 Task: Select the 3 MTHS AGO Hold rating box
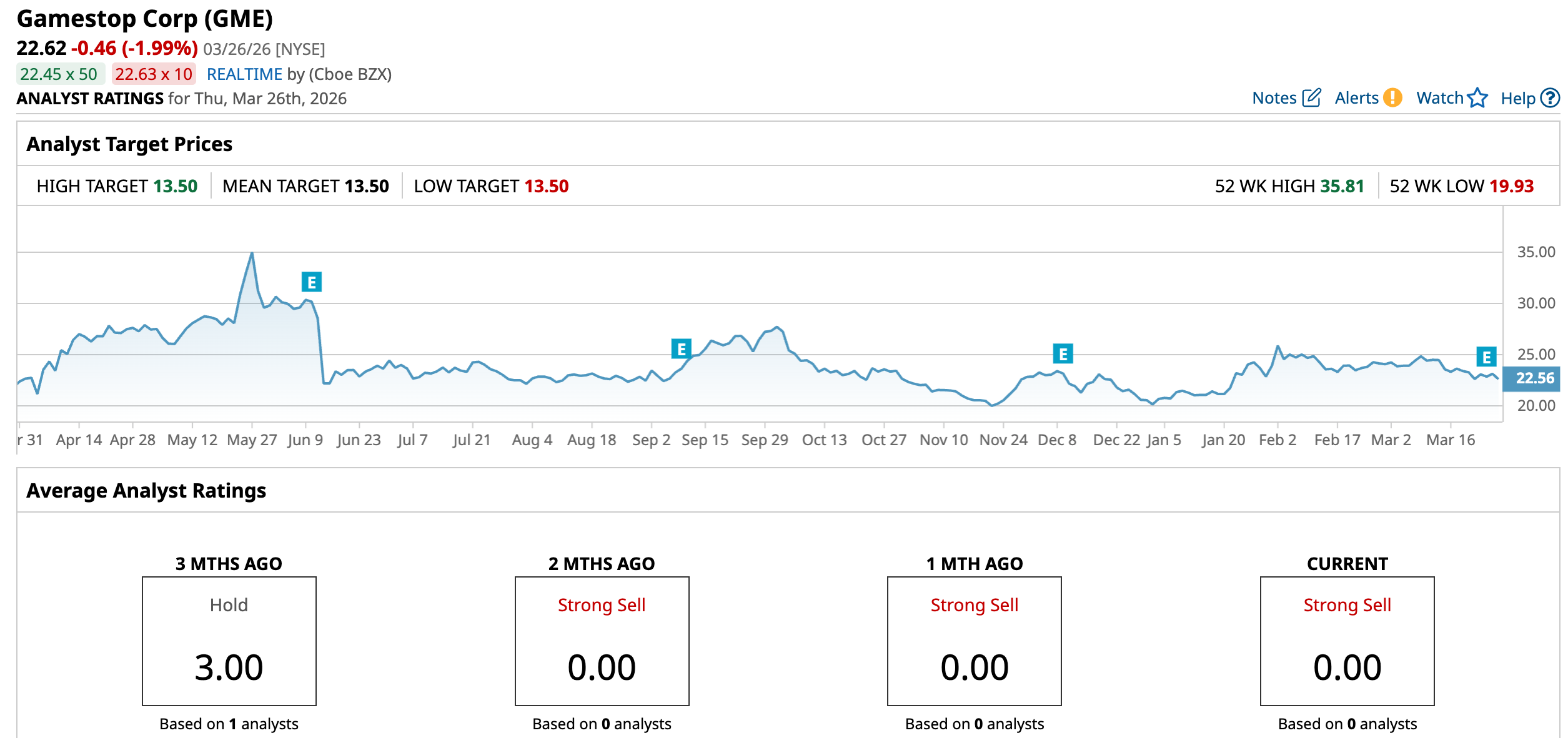229,641
